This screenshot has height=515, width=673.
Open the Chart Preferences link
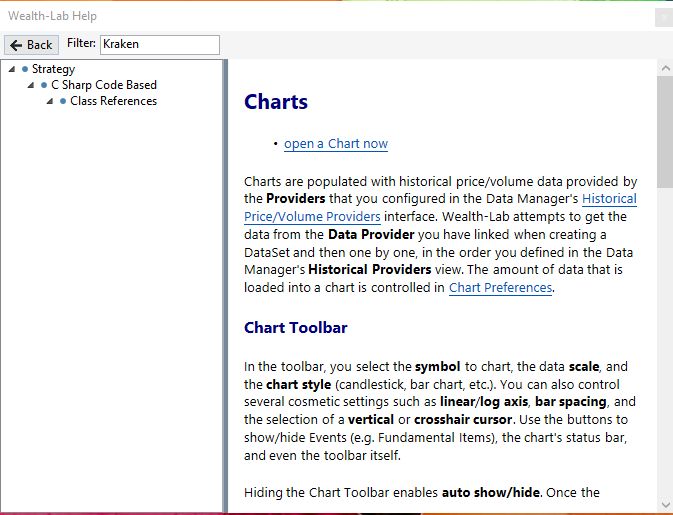pos(500,288)
